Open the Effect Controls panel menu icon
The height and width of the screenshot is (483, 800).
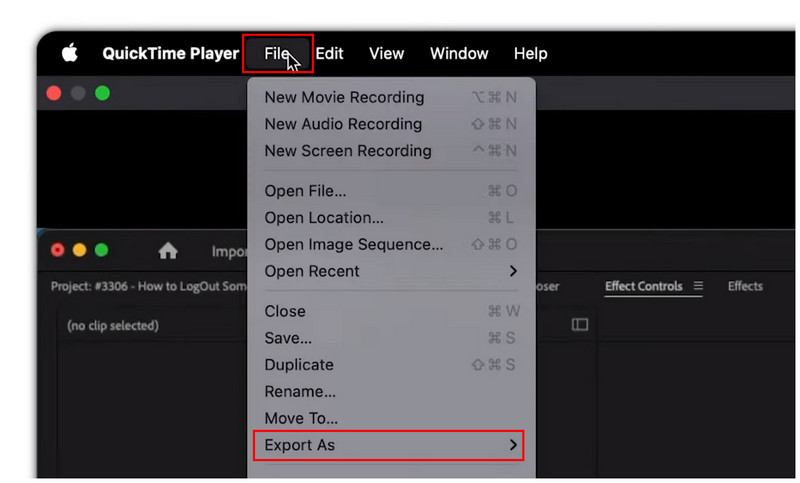[x=698, y=286]
